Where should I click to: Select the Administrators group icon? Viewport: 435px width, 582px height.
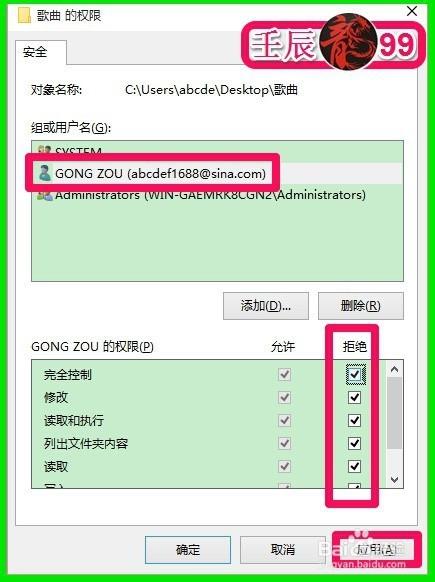pyautogui.click(x=45, y=196)
